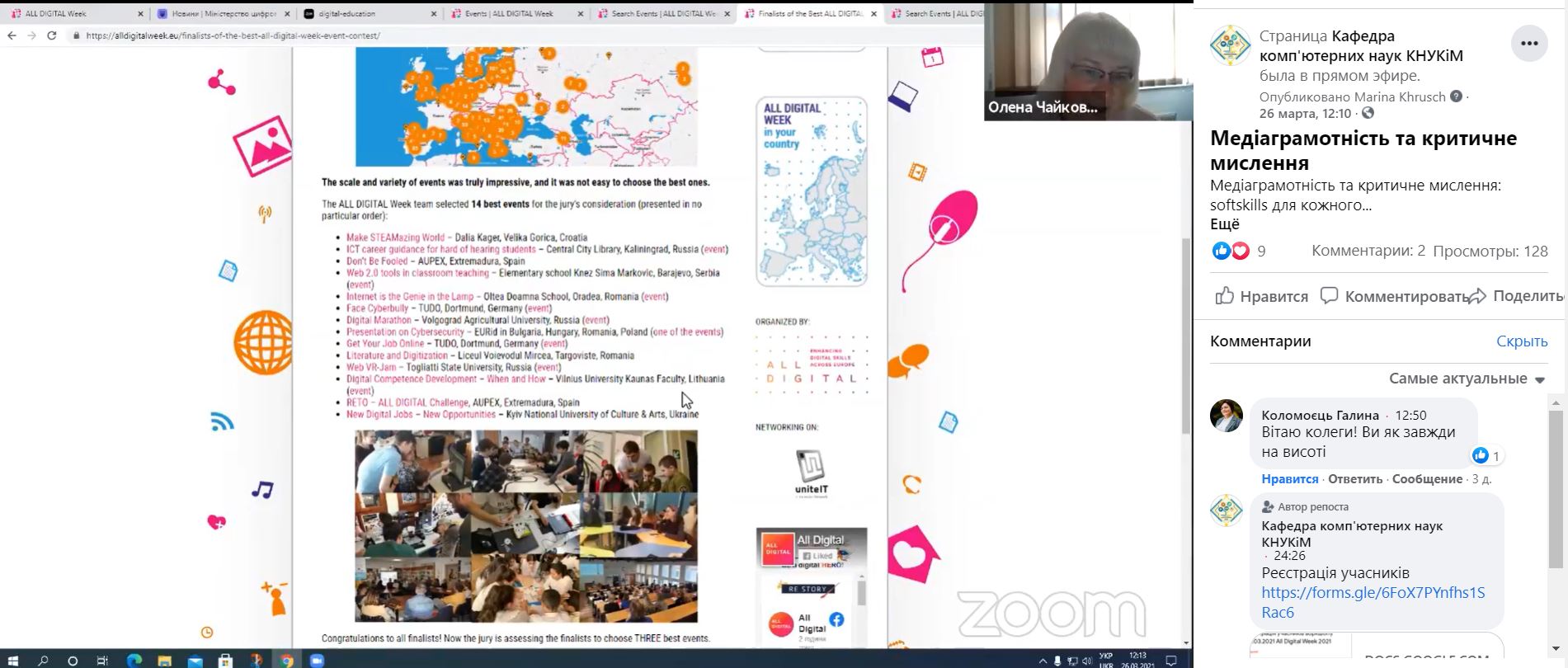This screenshot has width=1568, height=668.
Task: Open the post options three-dot menu
Action: [x=1528, y=44]
